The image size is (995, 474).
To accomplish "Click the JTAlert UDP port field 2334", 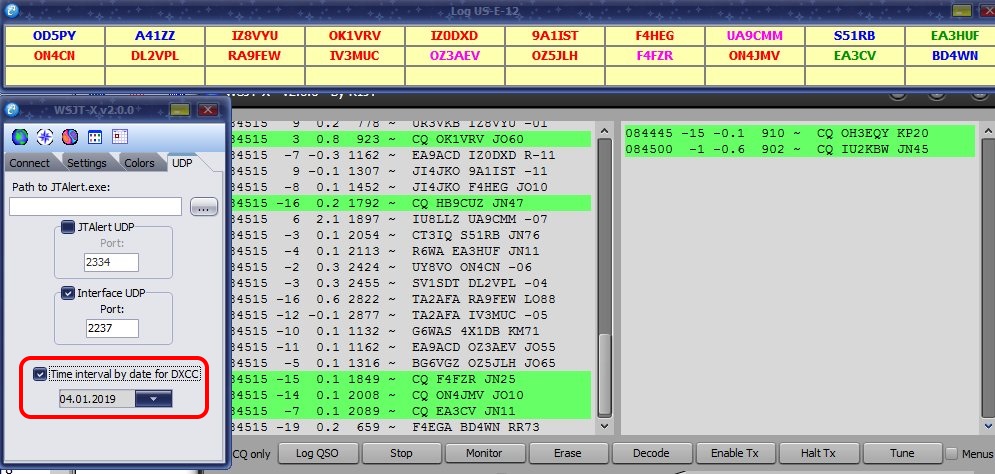I will (x=111, y=263).
